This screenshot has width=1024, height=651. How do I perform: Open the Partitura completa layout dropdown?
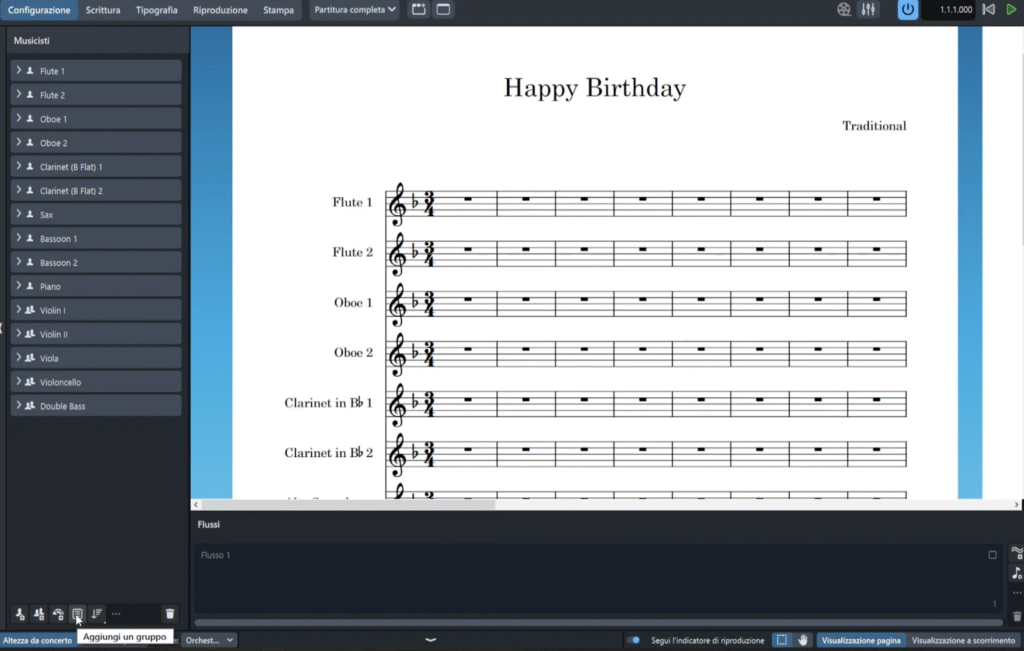[354, 10]
